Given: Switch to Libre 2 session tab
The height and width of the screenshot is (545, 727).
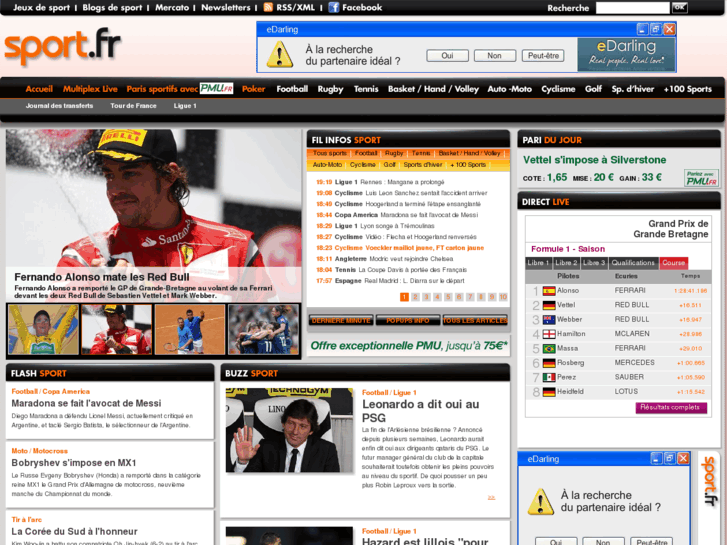Looking at the screenshot, I should [566, 263].
